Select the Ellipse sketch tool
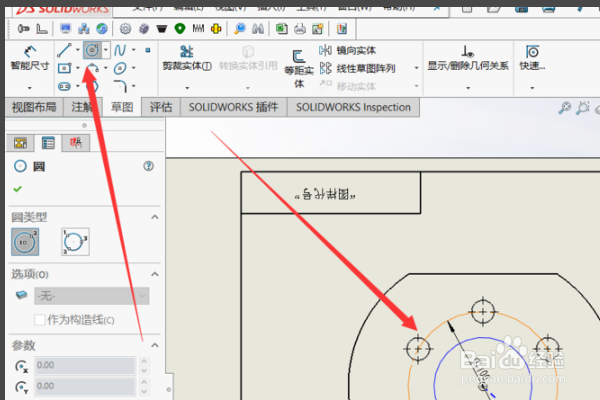 (120, 68)
